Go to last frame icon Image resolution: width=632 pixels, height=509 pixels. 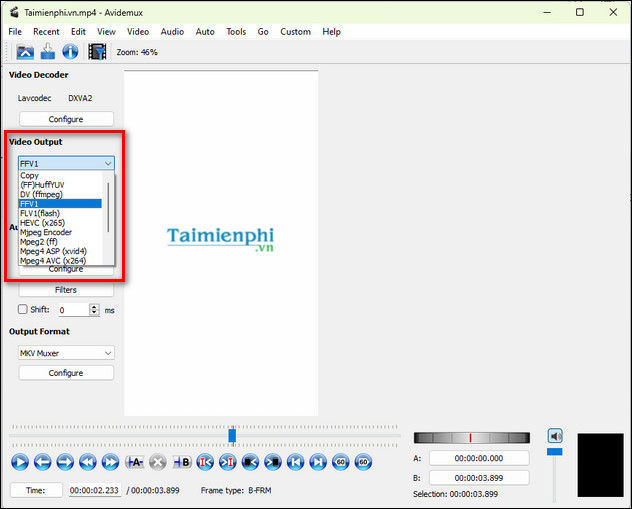(x=318, y=462)
